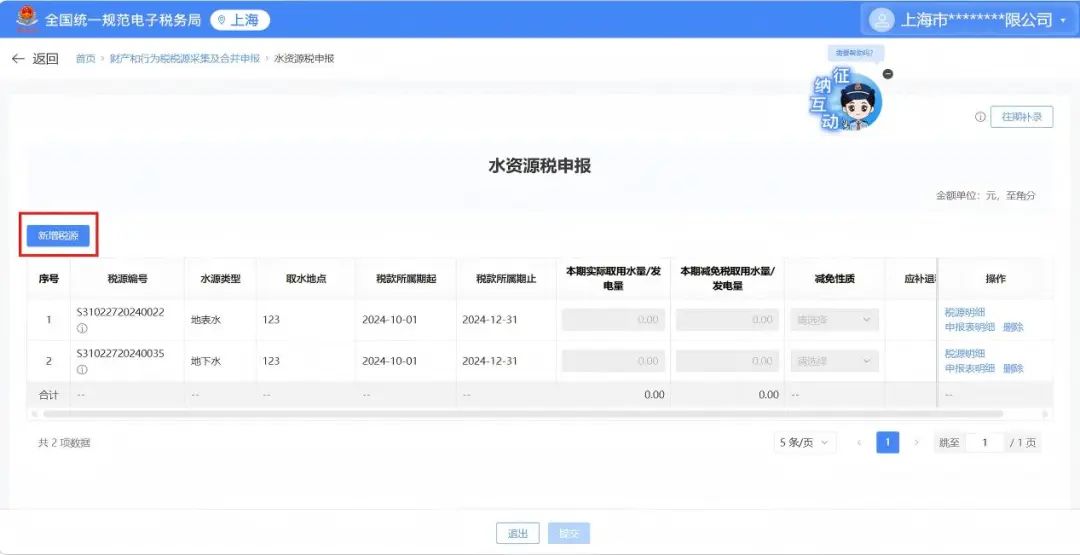
Task: Go to the next page arrow
Action: 915,442
